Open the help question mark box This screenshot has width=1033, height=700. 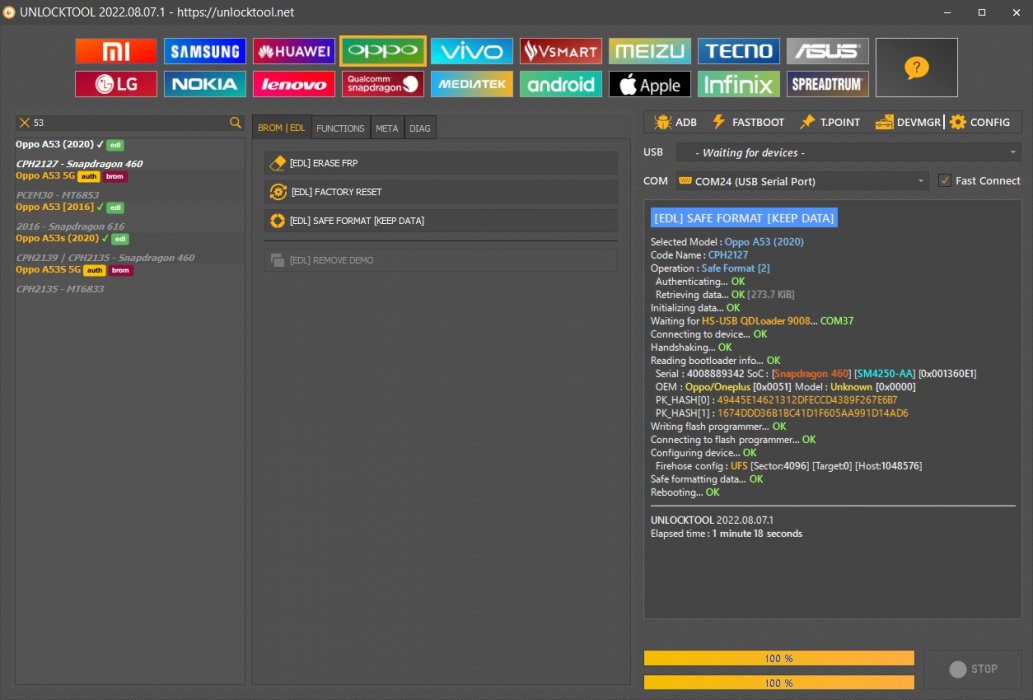[916, 67]
